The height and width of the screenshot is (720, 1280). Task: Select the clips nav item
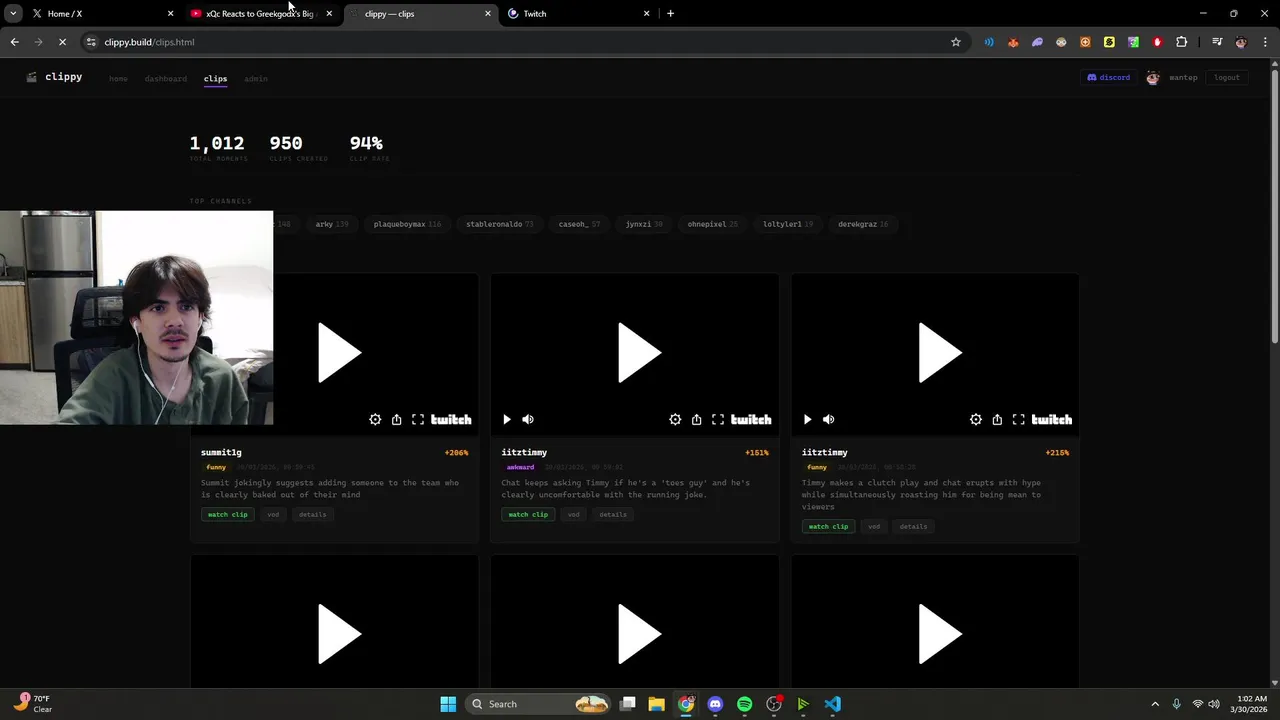point(215,78)
